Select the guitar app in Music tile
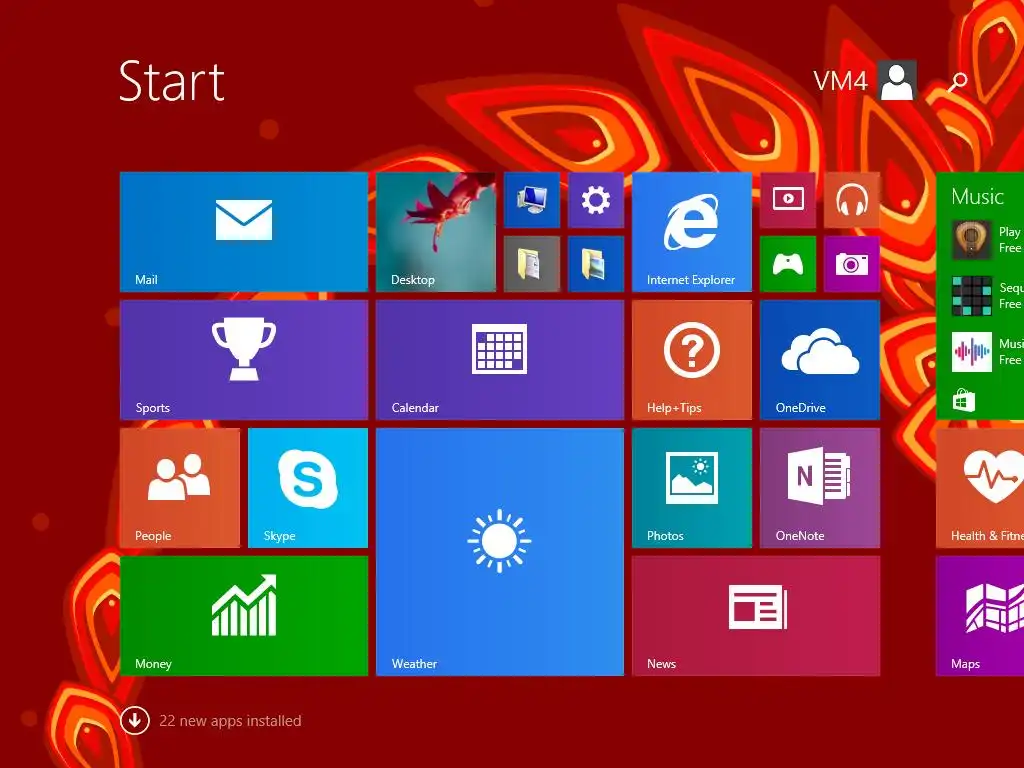Viewport: 1024px width, 768px height. (971, 240)
